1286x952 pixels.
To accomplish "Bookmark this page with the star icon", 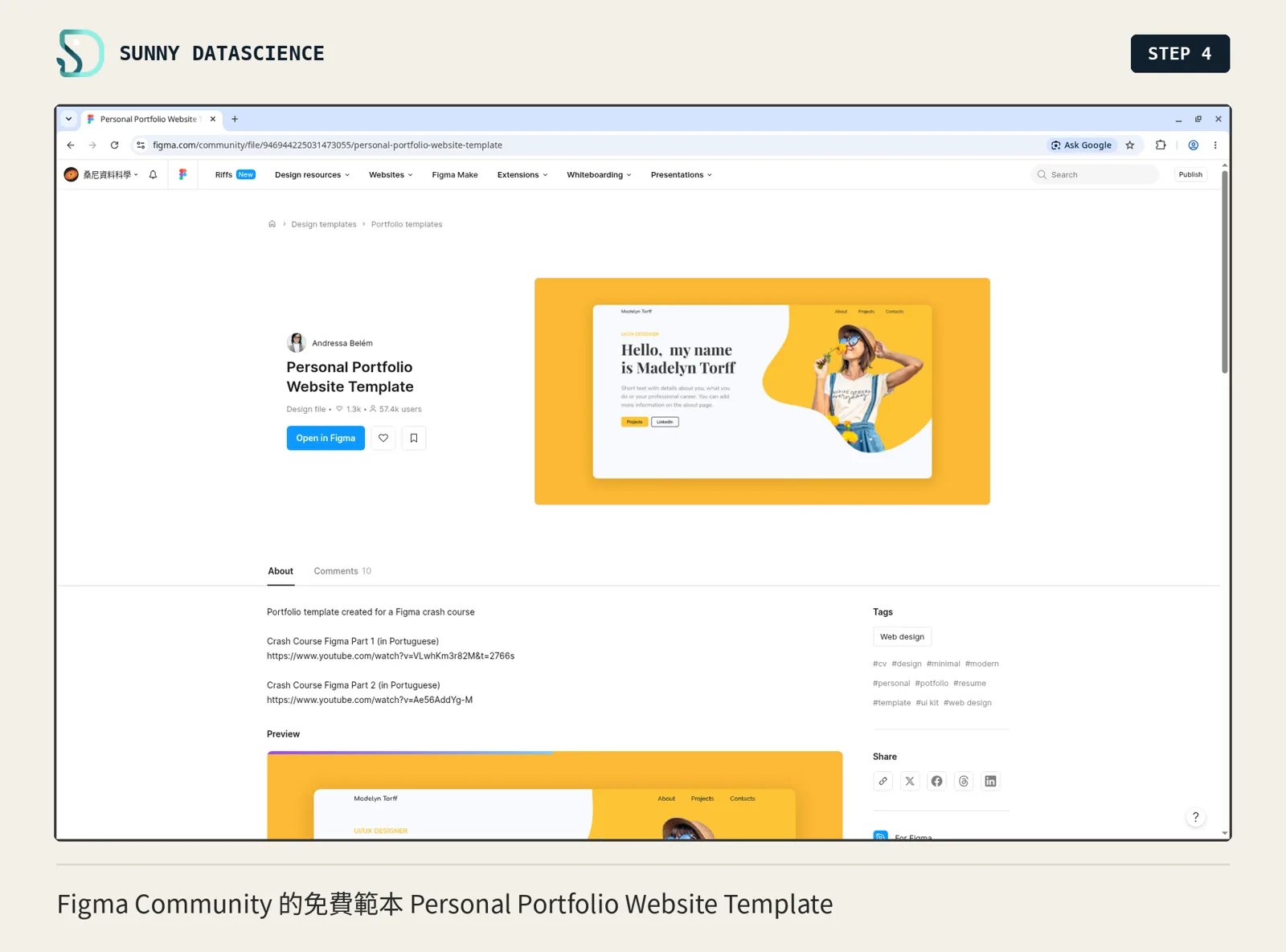I will pos(1130,145).
